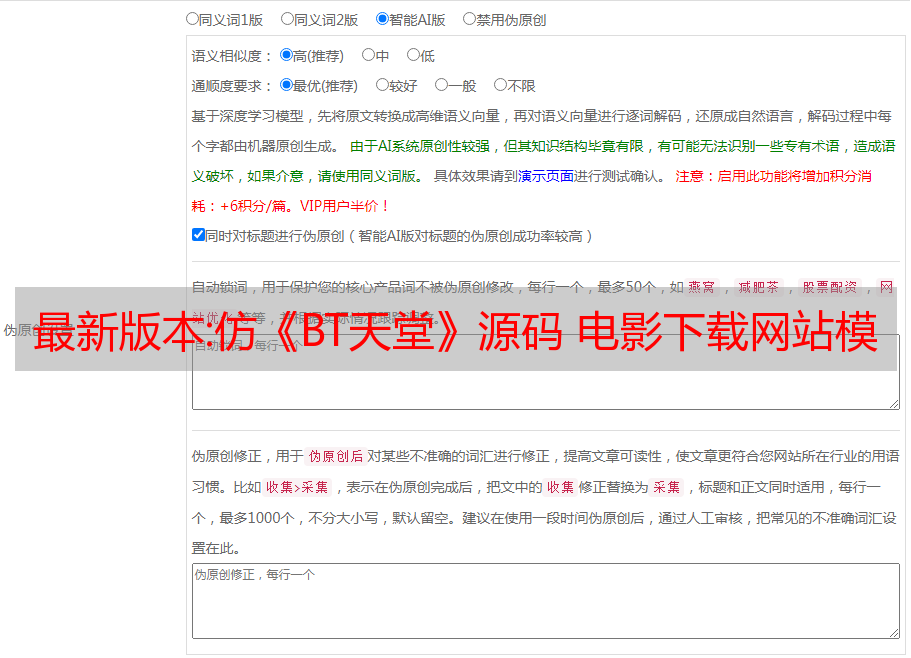Viewport: 911px width, 658px height.
Task: Select 禁用伪原创 radio option
Action: [469, 19]
